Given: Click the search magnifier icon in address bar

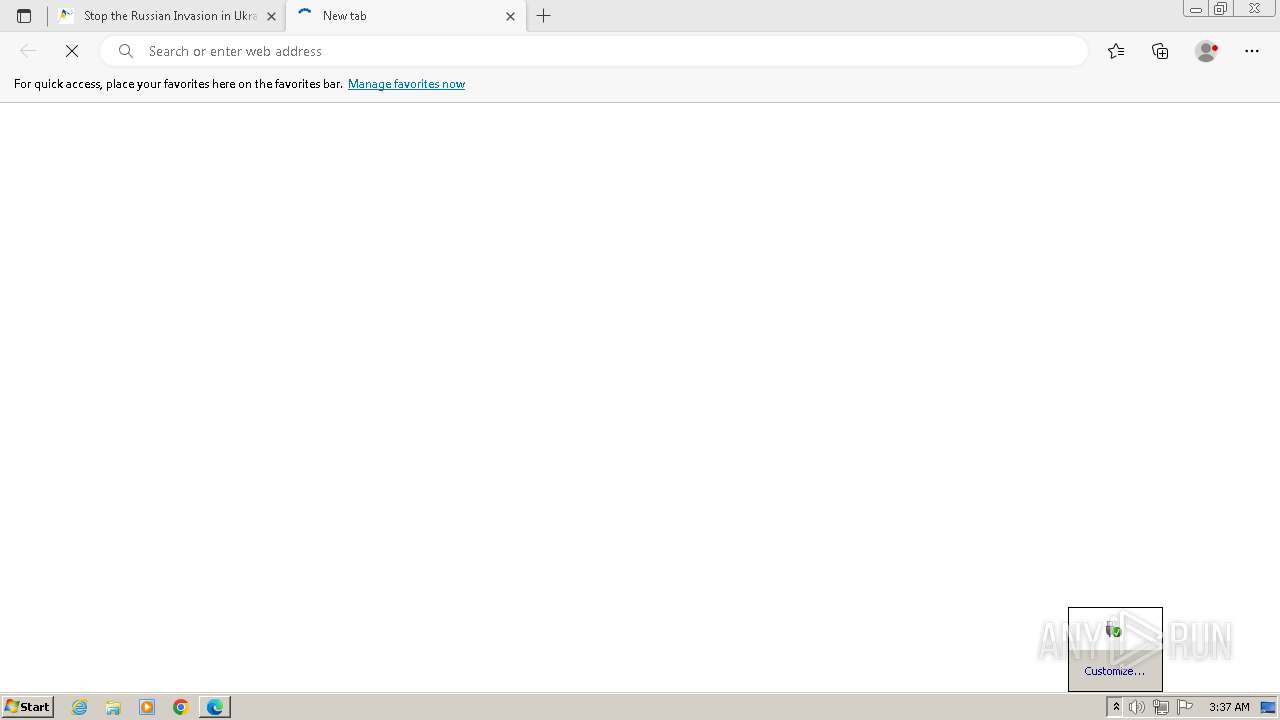Looking at the screenshot, I should pos(126,51).
